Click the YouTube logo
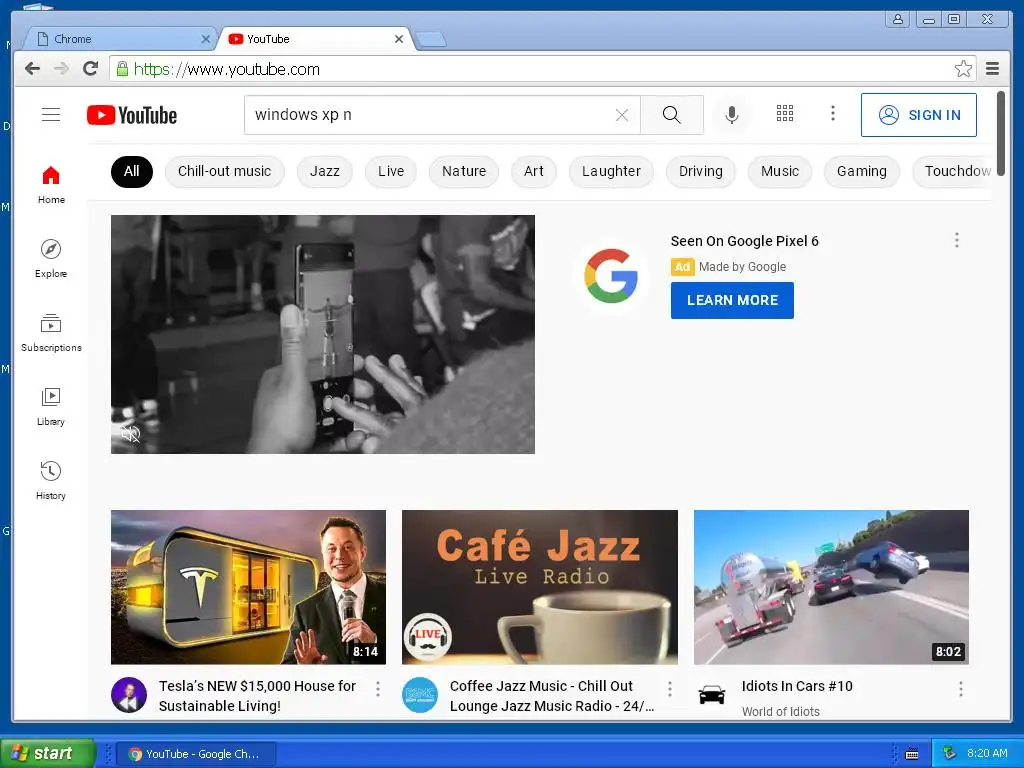1024x768 pixels. click(132, 115)
